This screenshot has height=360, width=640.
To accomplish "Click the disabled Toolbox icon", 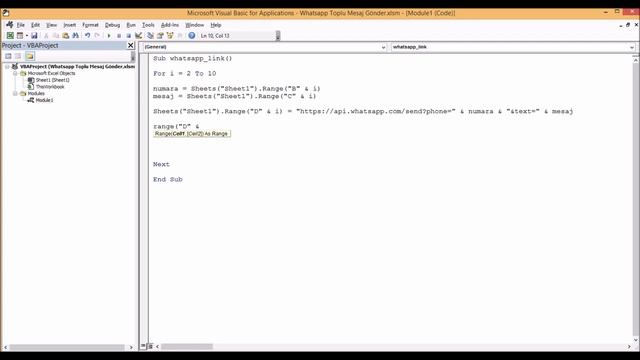I will point(180,36).
